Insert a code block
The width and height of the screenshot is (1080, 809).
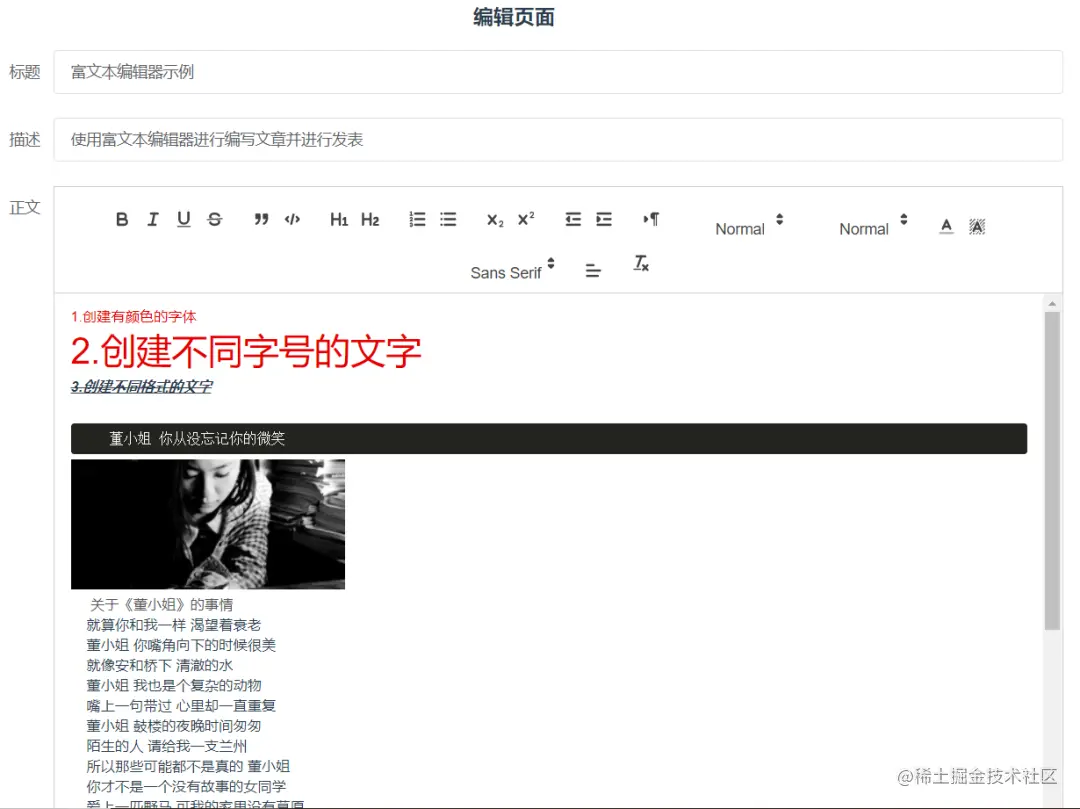[292, 220]
